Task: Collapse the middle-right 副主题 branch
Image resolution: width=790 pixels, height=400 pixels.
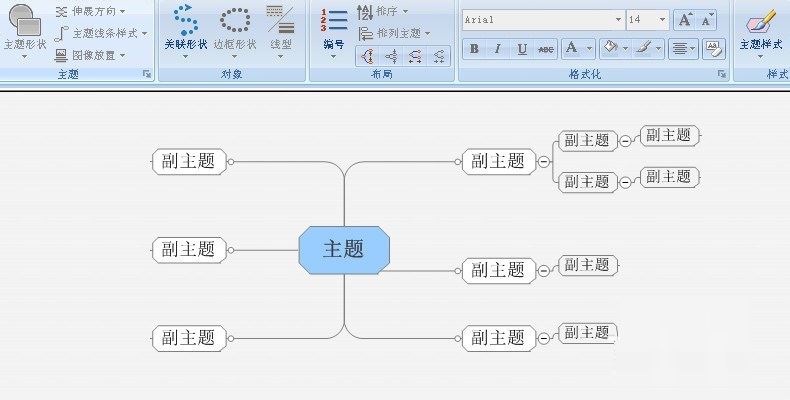Action: click(544, 271)
